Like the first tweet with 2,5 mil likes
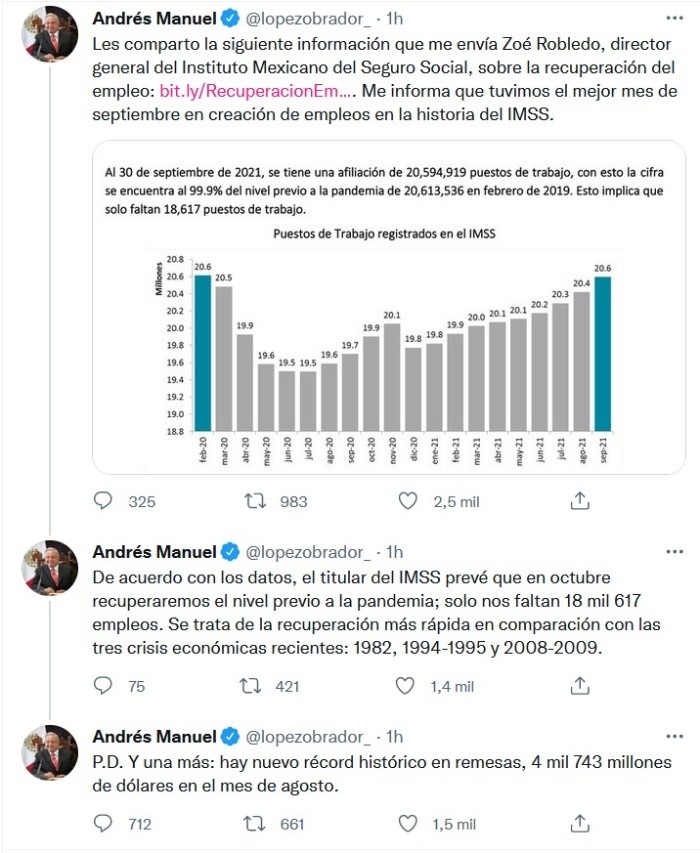The image size is (700, 853). (x=407, y=501)
